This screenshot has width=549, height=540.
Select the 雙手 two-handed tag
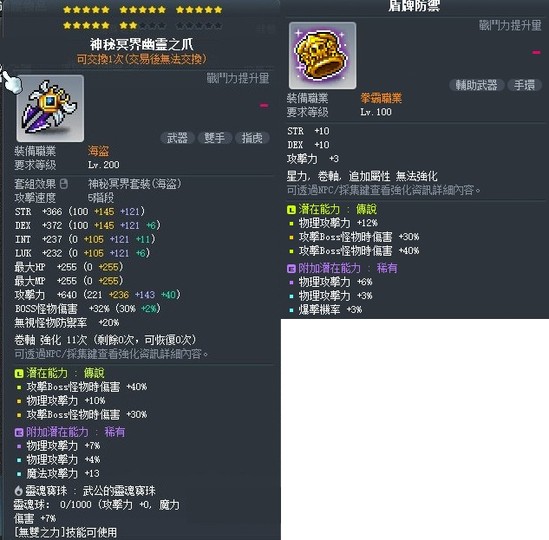[215, 138]
